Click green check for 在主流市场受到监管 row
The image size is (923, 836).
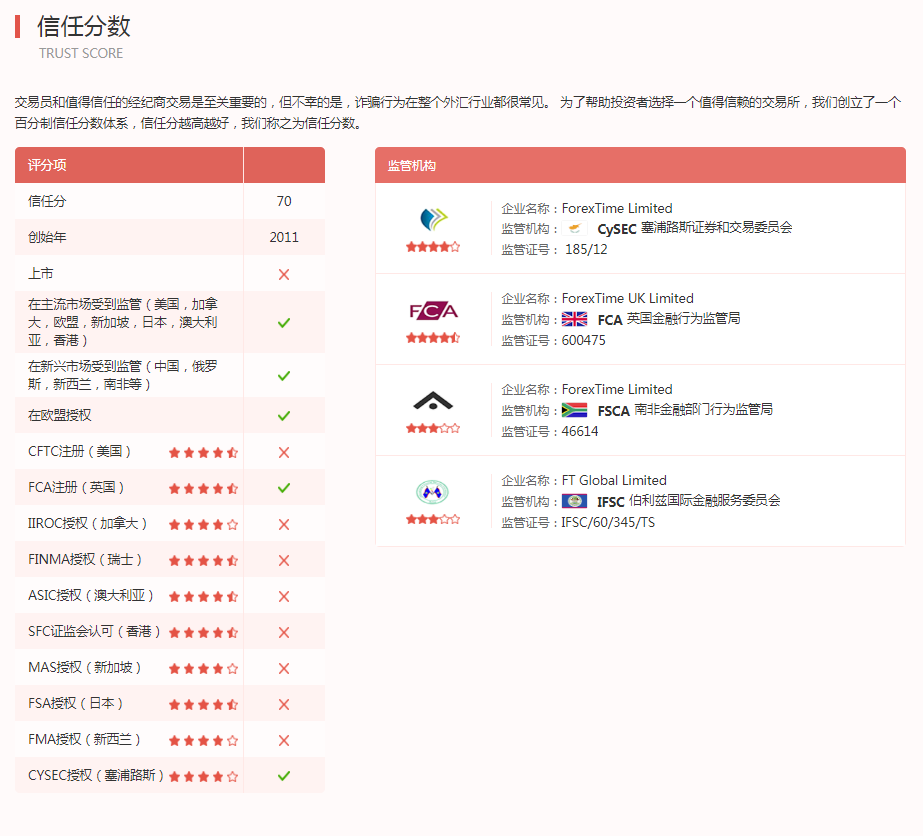coord(284,323)
